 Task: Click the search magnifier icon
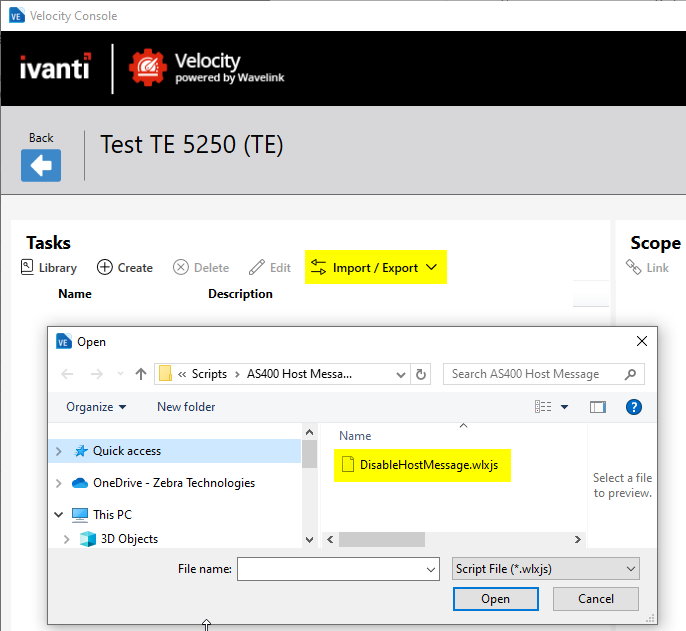(x=630, y=374)
